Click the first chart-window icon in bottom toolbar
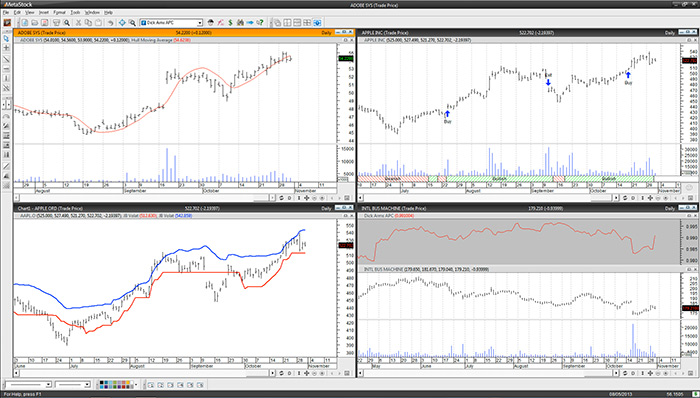The image size is (700, 398). coord(151,385)
